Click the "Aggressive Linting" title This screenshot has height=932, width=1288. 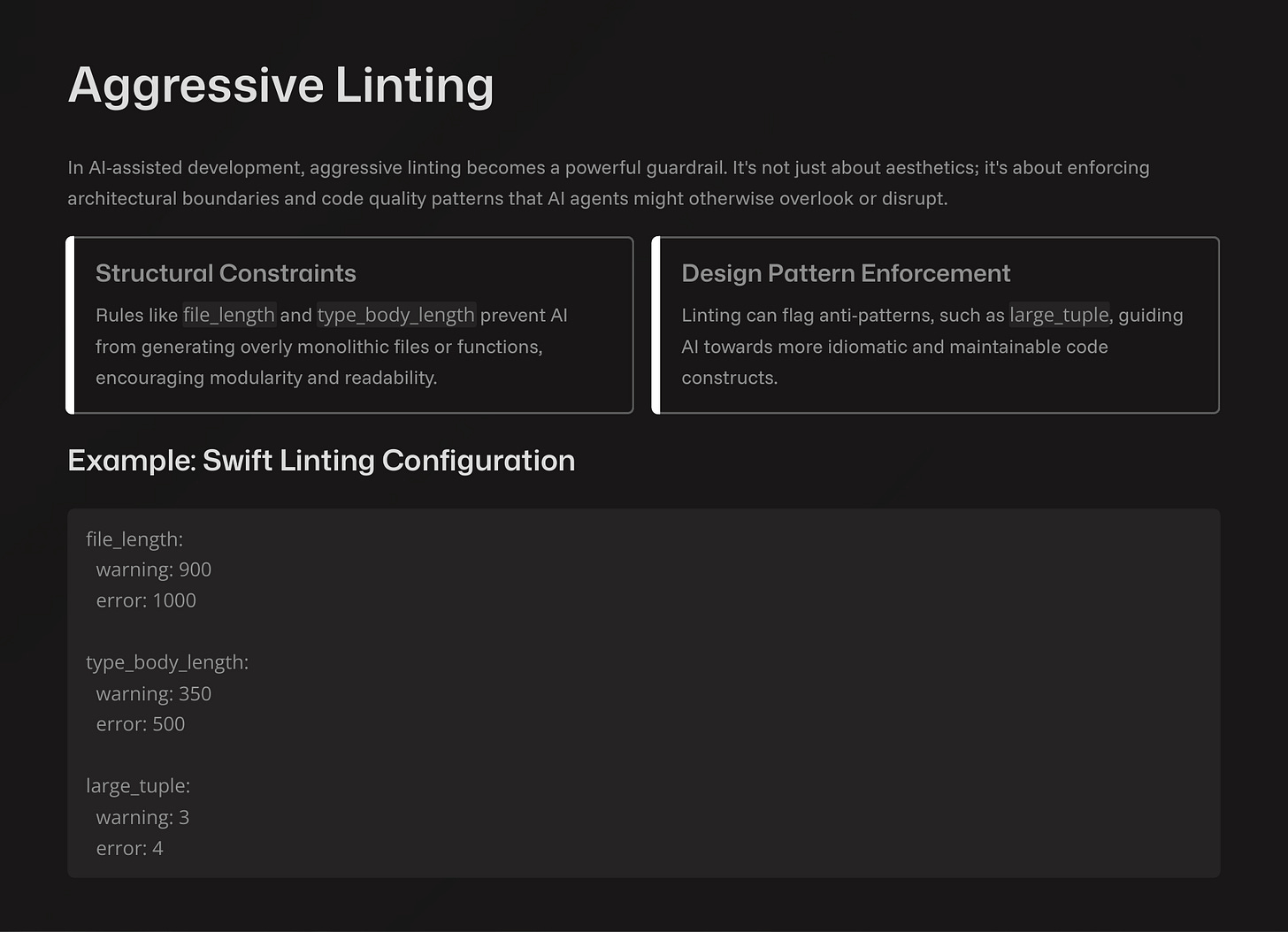coord(280,86)
